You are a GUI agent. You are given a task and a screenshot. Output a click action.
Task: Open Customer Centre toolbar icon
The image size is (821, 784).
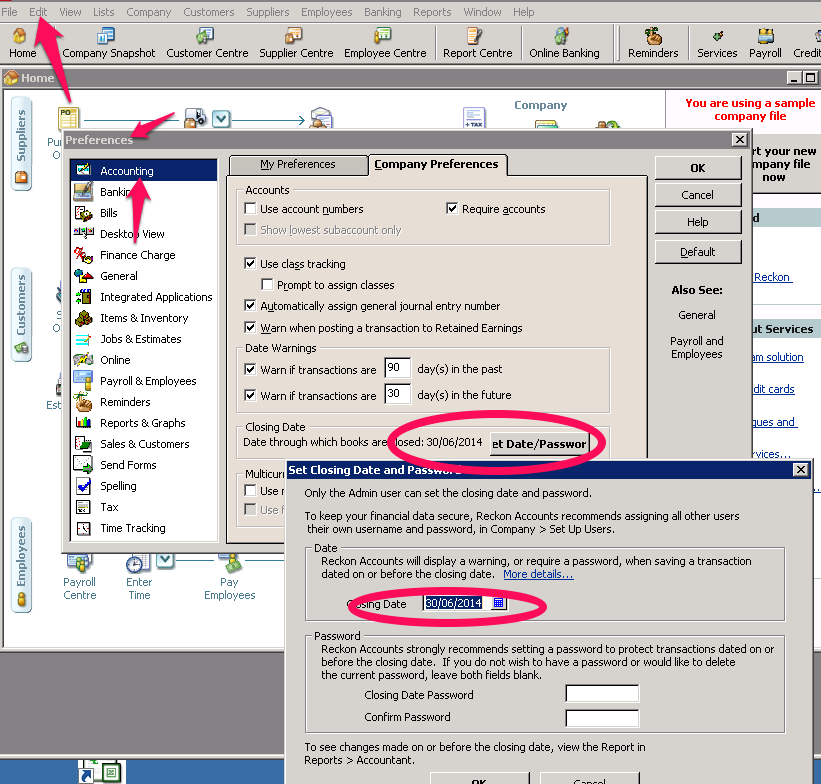pos(207,43)
